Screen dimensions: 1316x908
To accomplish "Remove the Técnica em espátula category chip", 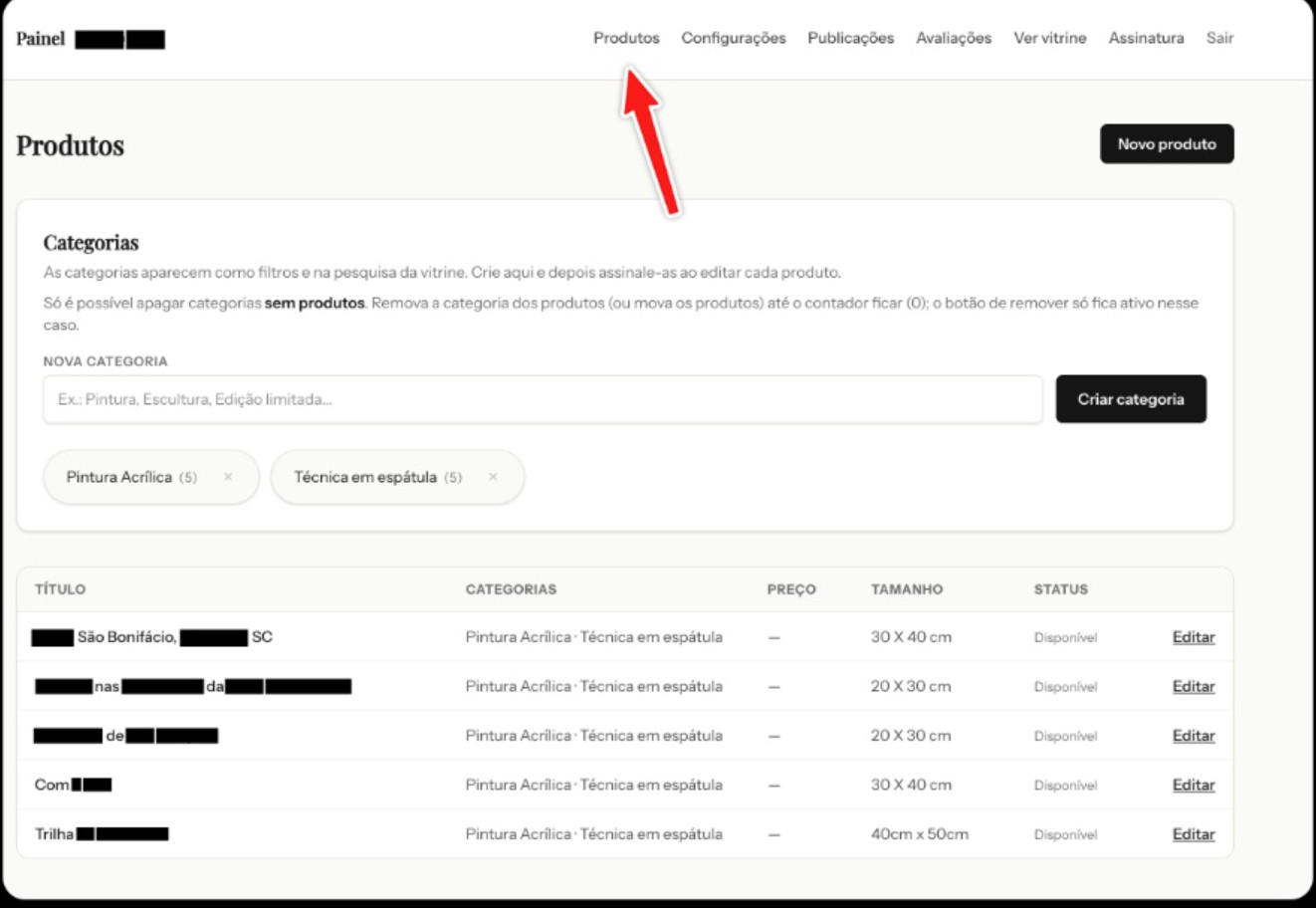I will 493,477.
